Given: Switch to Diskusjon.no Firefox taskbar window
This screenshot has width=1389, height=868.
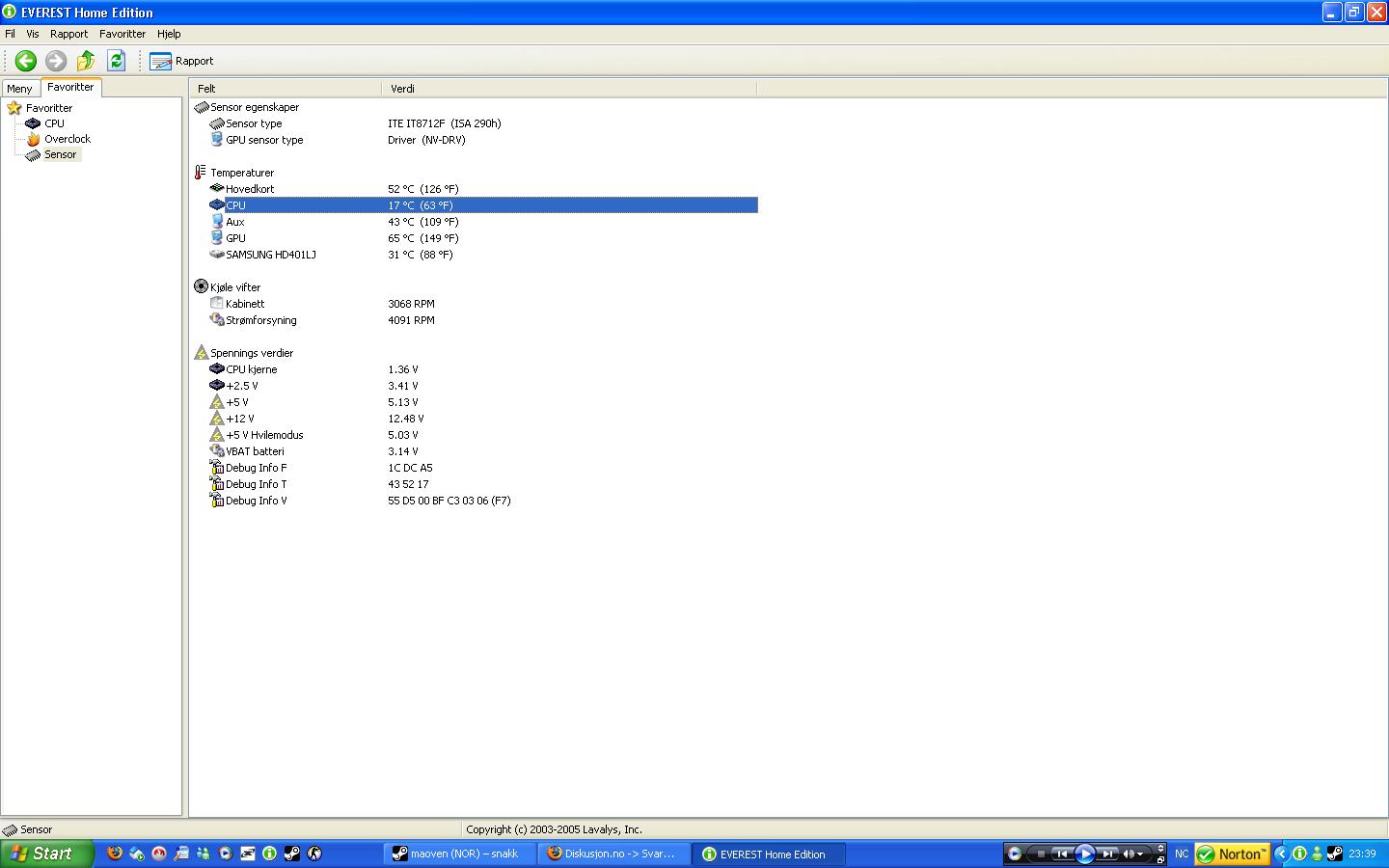Looking at the screenshot, I should click(x=614, y=854).
